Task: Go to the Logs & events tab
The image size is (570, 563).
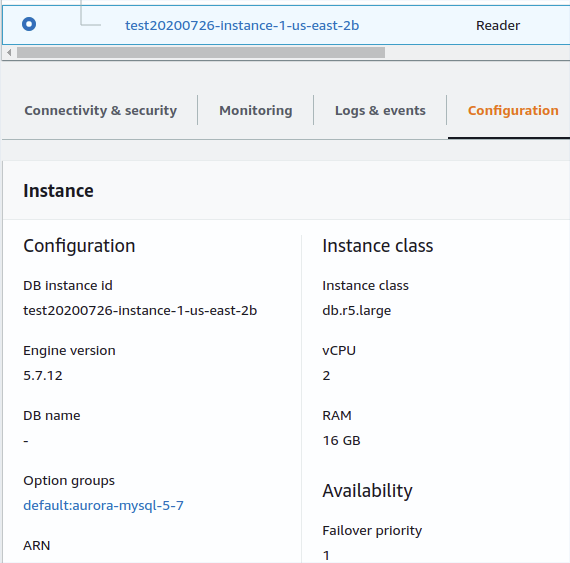Action: tap(380, 110)
